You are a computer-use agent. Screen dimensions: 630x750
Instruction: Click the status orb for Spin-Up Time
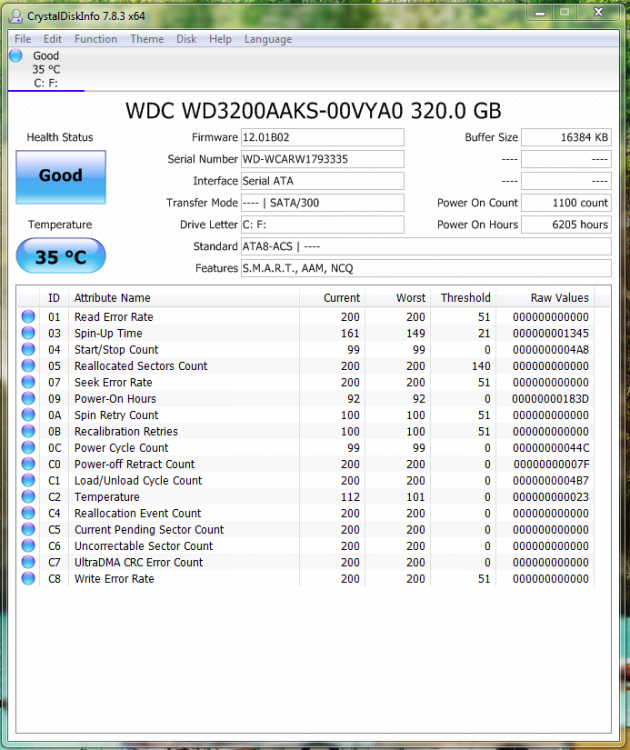[x=28, y=333]
